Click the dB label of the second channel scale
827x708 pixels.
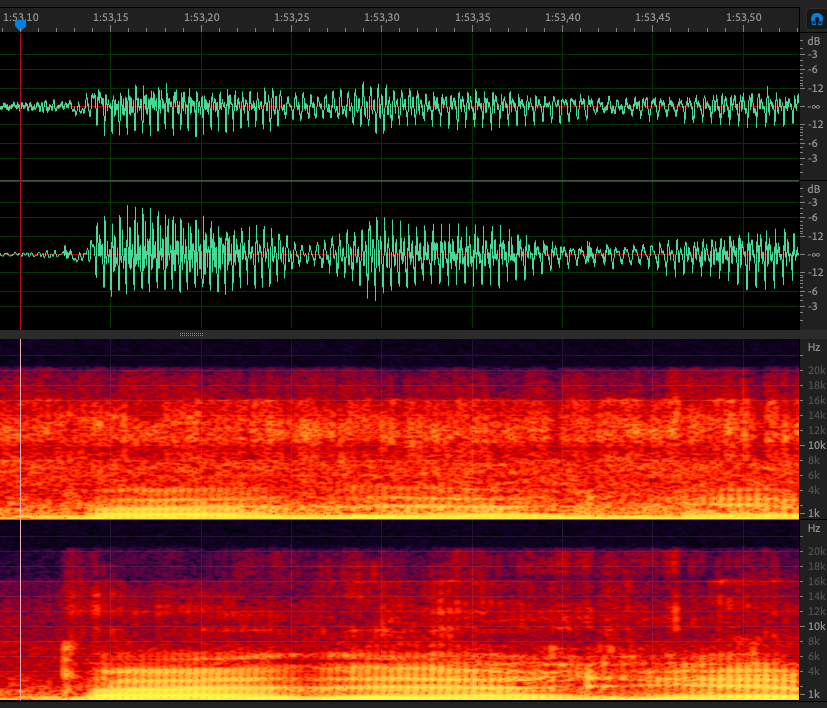tap(814, 189)
